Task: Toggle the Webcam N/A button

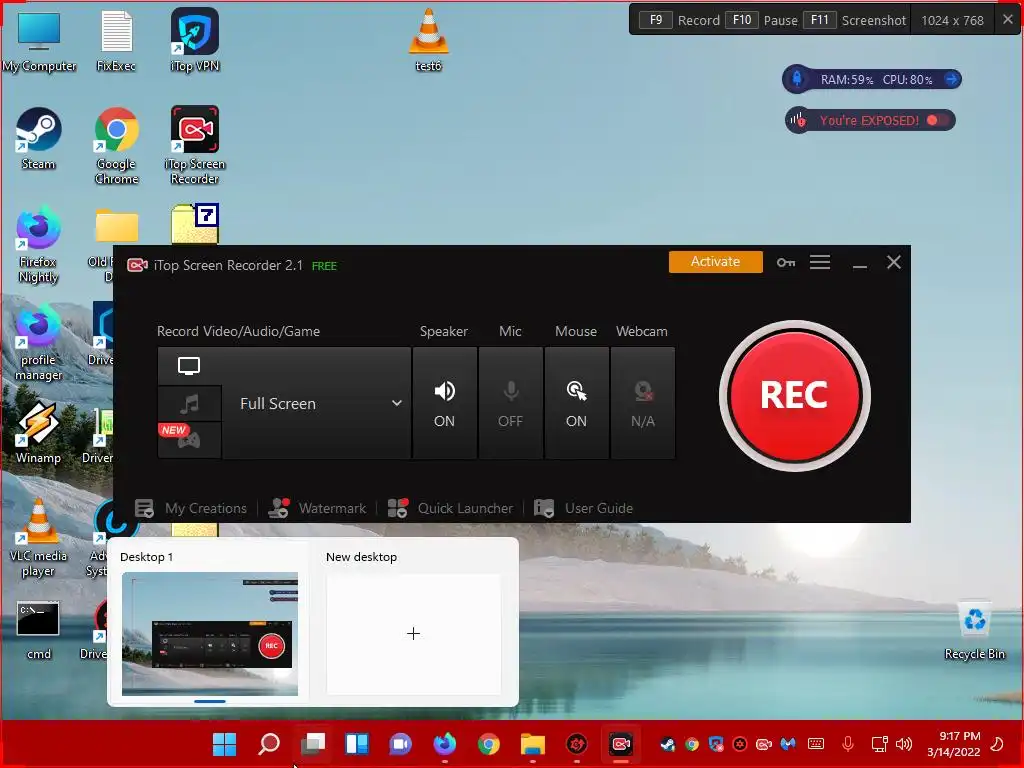Action: pos(643,403)
